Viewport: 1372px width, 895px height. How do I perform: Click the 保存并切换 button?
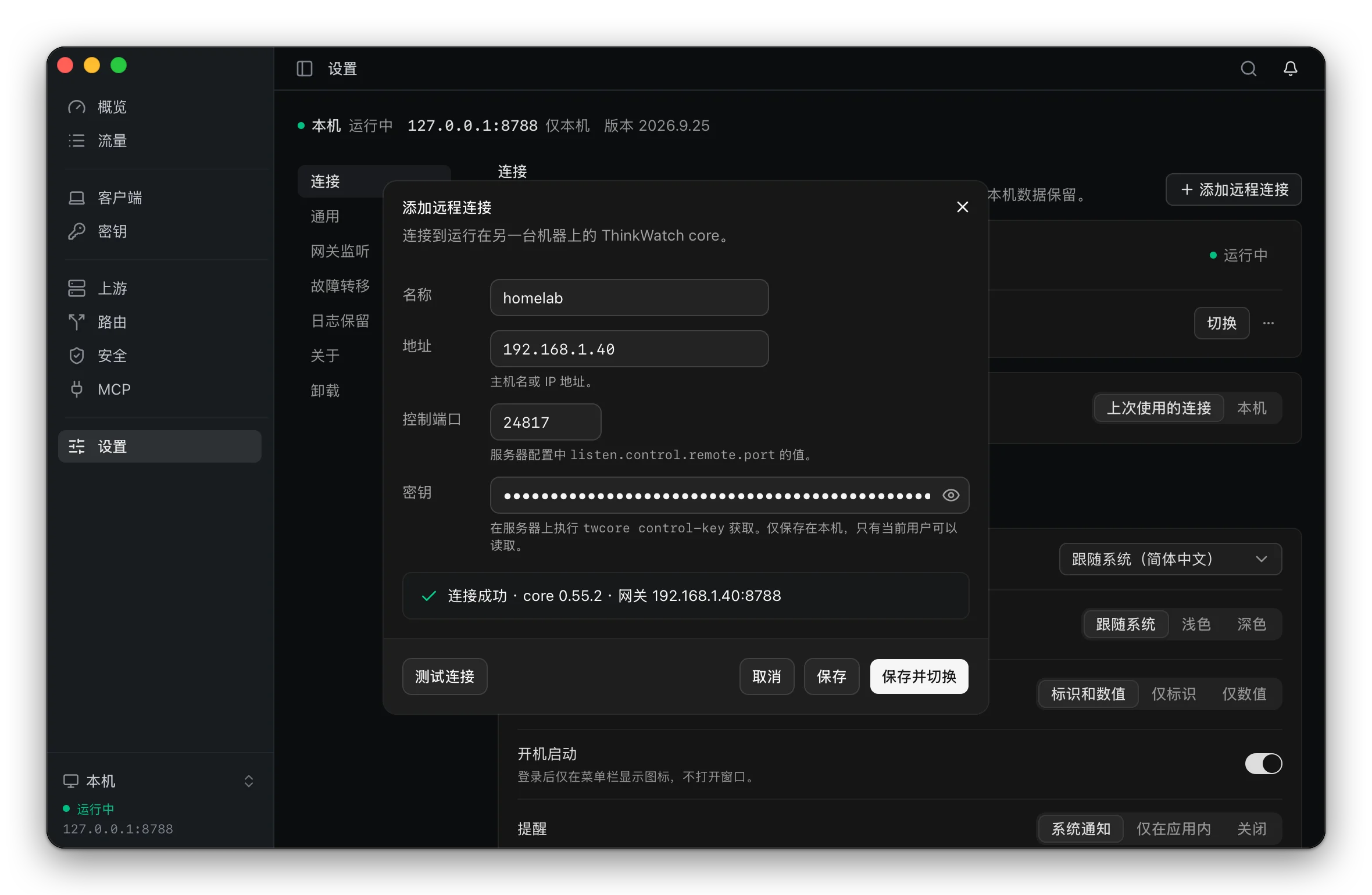coord(919,676)
